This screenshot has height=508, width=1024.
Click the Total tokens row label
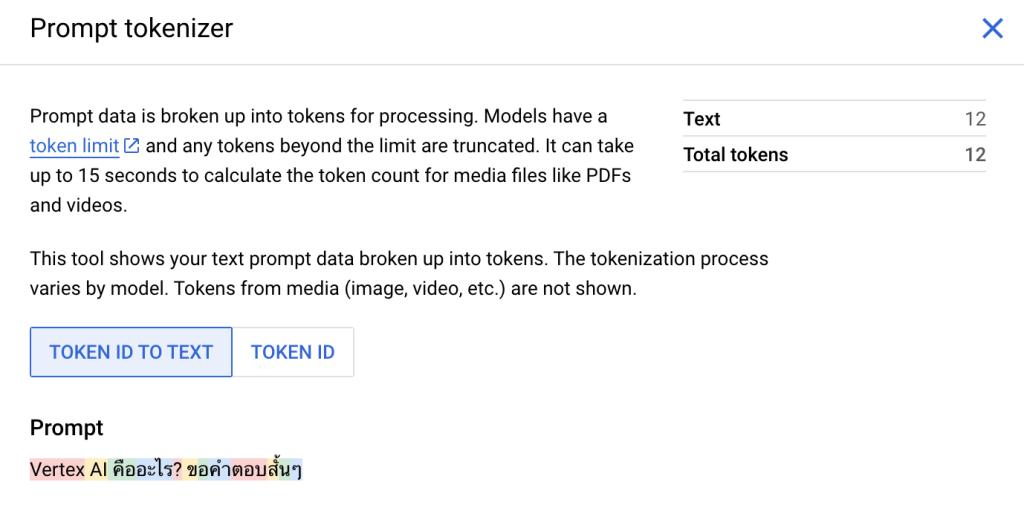click(x=736, y=155)
